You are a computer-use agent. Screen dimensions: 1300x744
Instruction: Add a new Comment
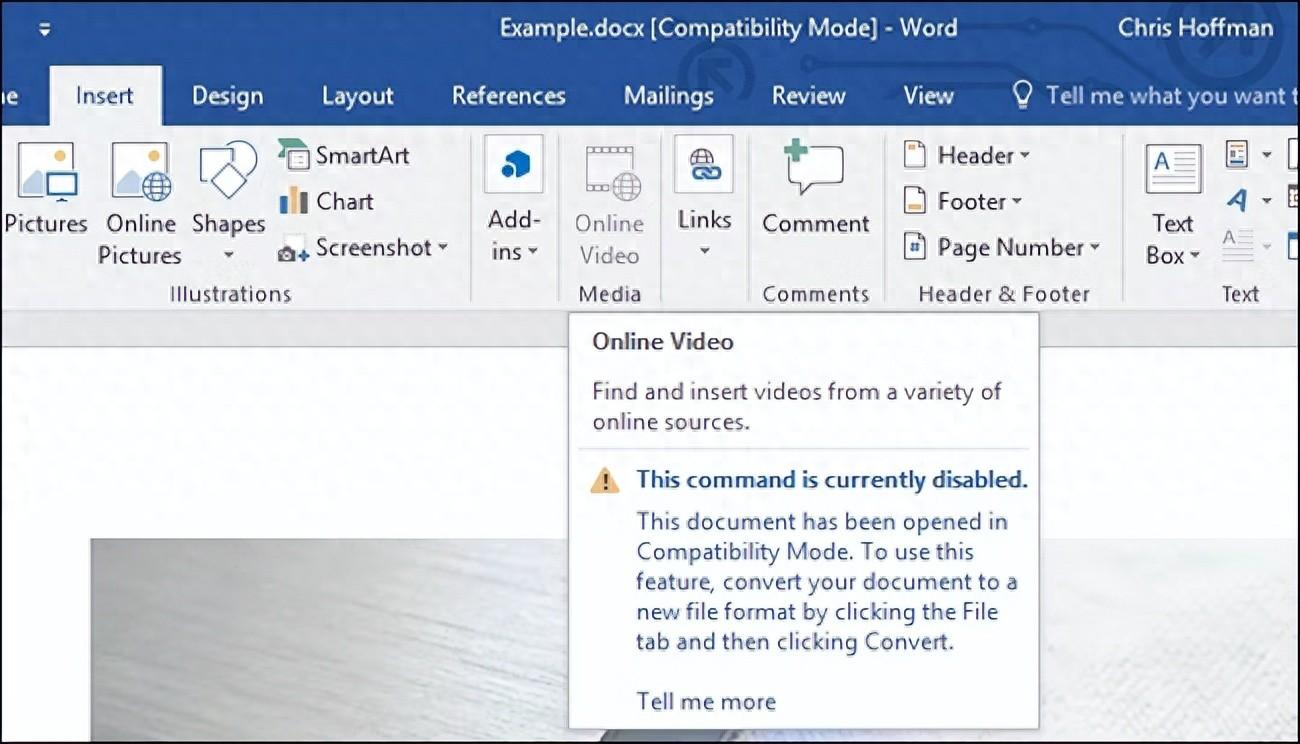pyautogui.click(x=815, y=188)
